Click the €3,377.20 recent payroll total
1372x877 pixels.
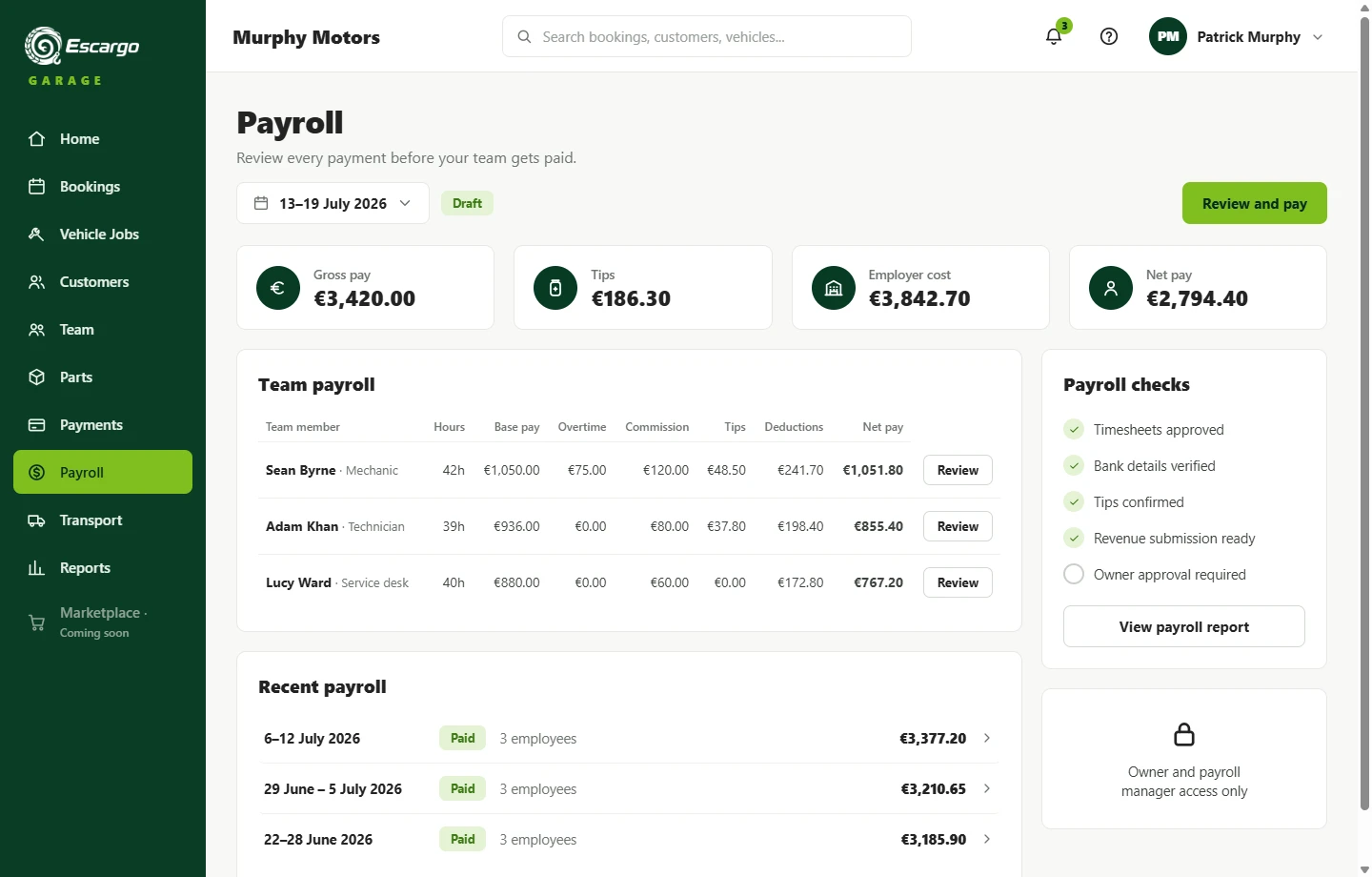click(x=933, y=738)
